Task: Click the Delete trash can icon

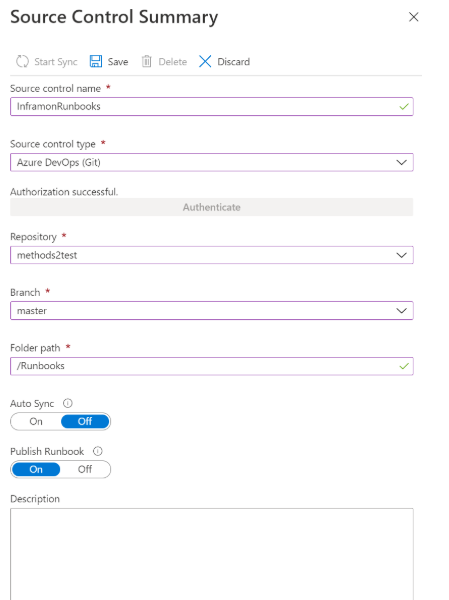Action: [147, 61]
